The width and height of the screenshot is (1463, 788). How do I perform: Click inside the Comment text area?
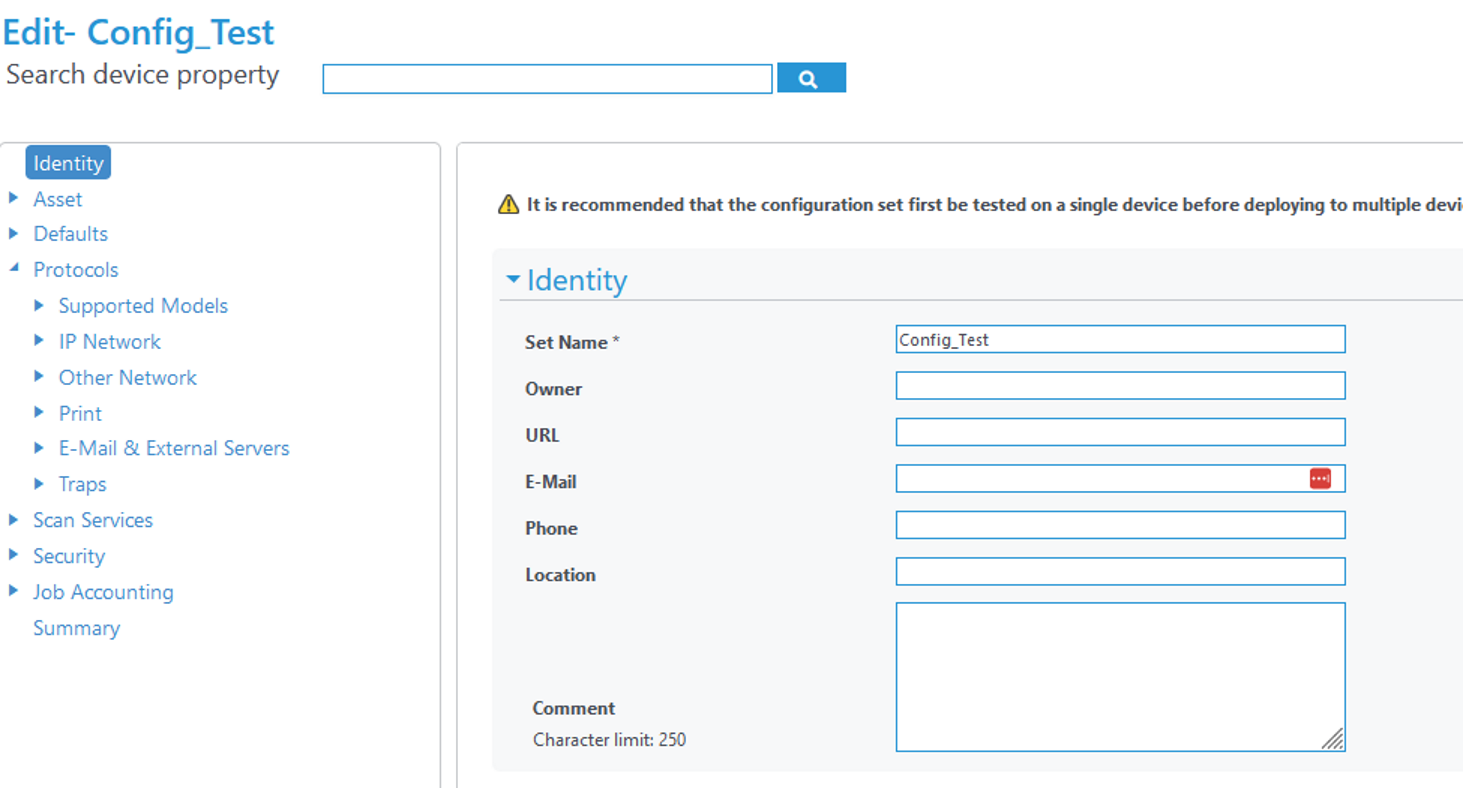[1120, 676]
